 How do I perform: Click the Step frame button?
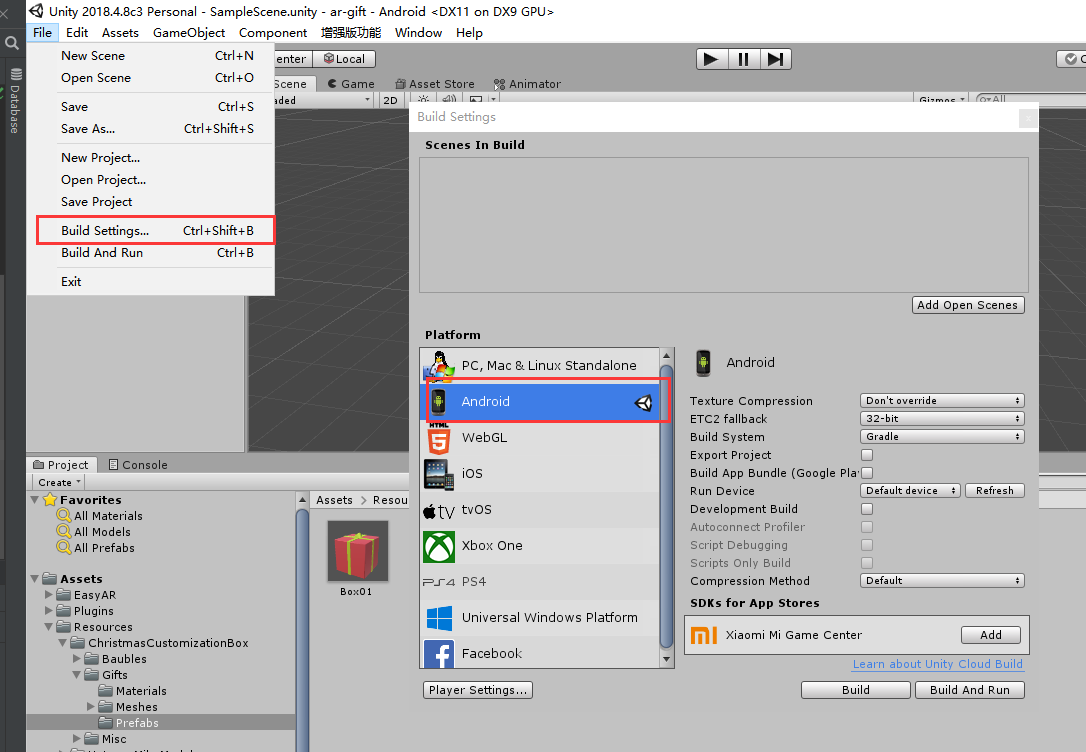(x=775, y=60)
